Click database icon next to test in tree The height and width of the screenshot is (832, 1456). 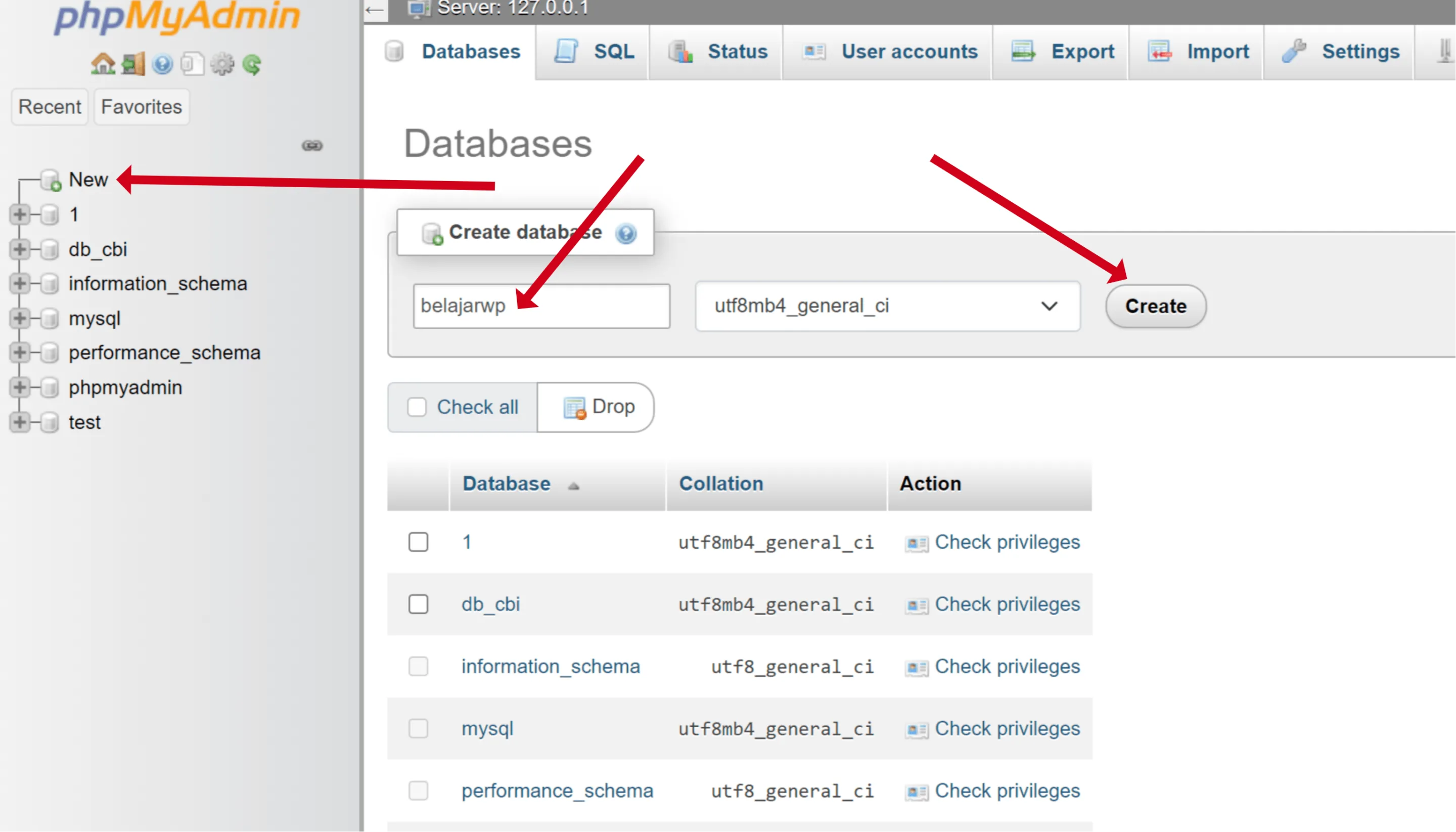(x=50, y=423)
